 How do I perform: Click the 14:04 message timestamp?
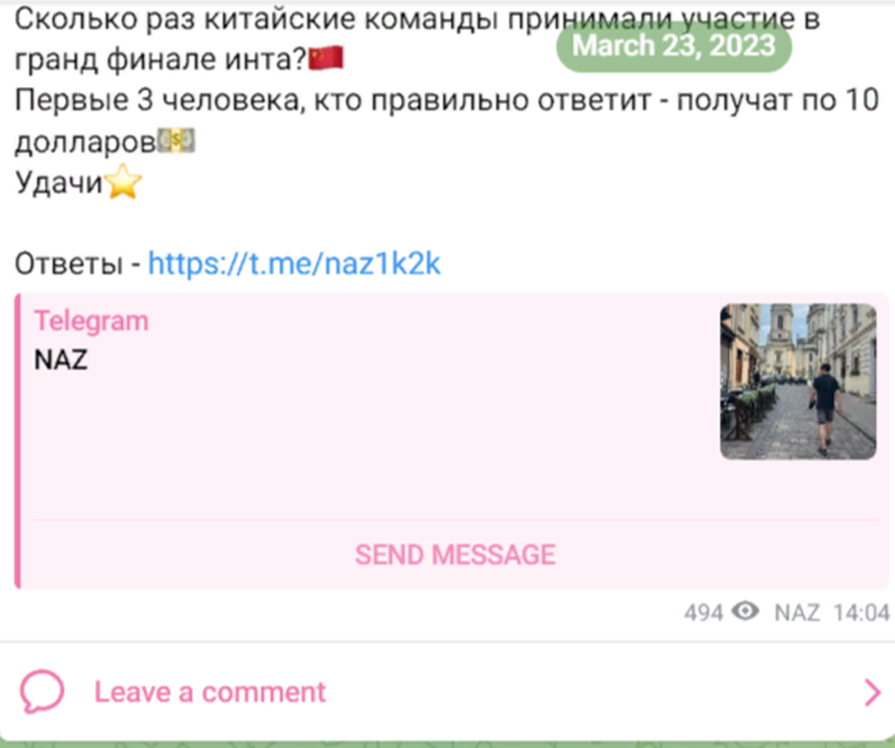(861, 613)
